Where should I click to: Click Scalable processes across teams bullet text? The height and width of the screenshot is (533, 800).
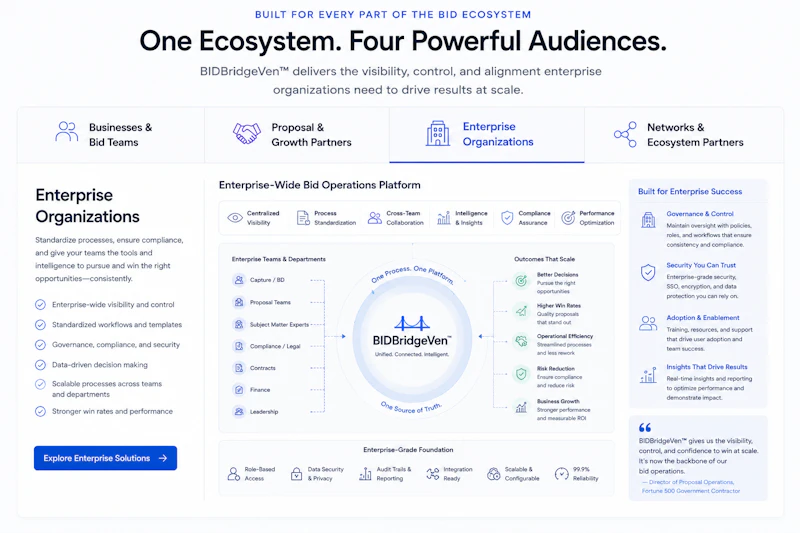pyautogui.click(x=107, y=389)
